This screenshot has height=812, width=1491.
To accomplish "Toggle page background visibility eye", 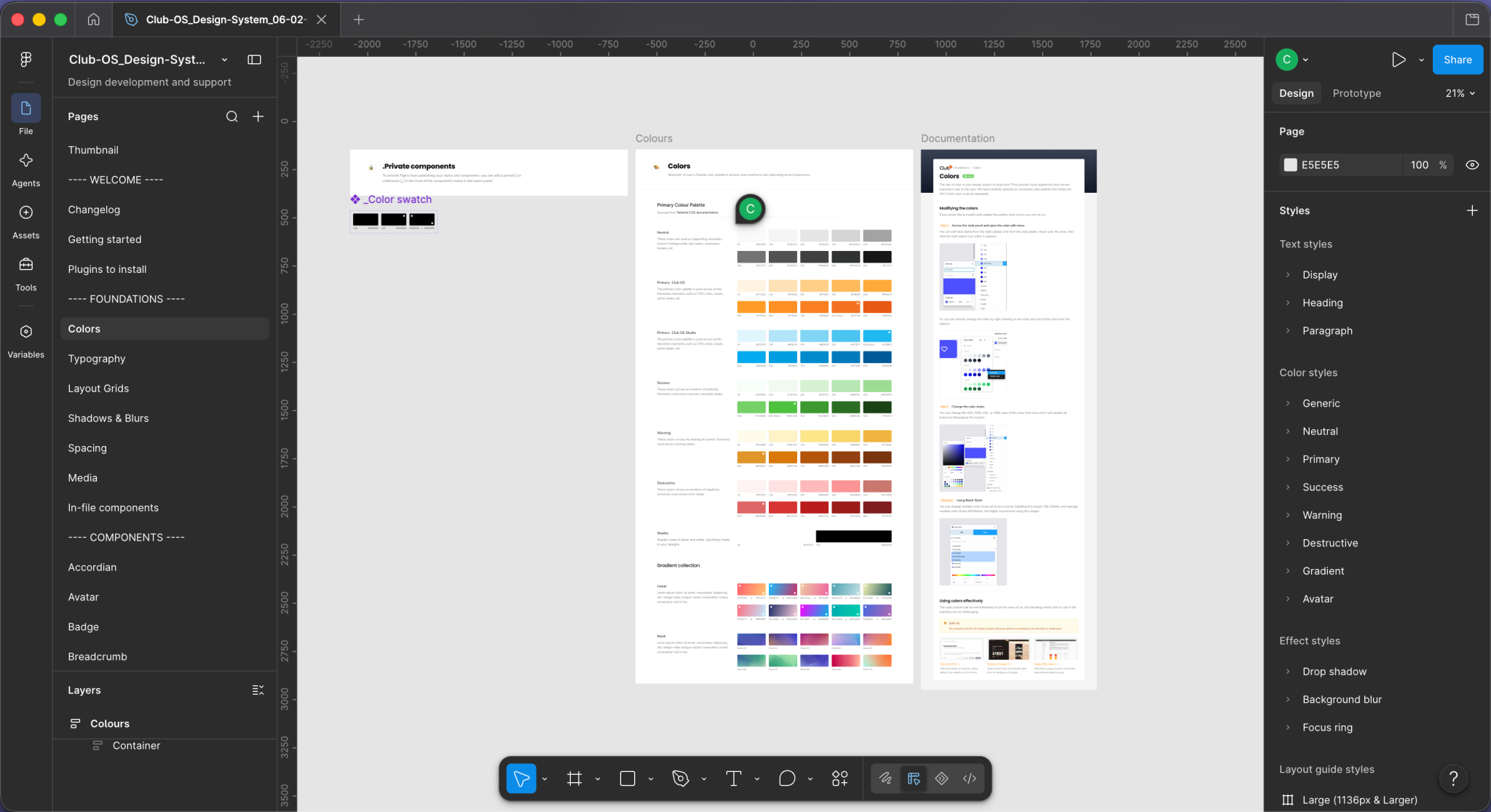I will tap(1472, 165).
